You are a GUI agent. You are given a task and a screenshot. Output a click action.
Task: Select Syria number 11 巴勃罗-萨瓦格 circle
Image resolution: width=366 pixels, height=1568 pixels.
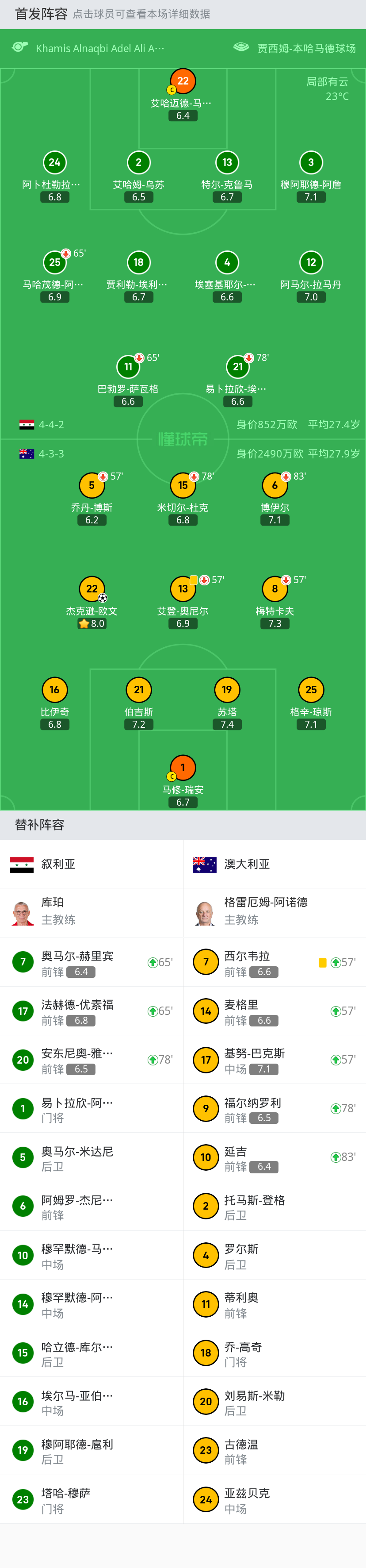(128, 366)
